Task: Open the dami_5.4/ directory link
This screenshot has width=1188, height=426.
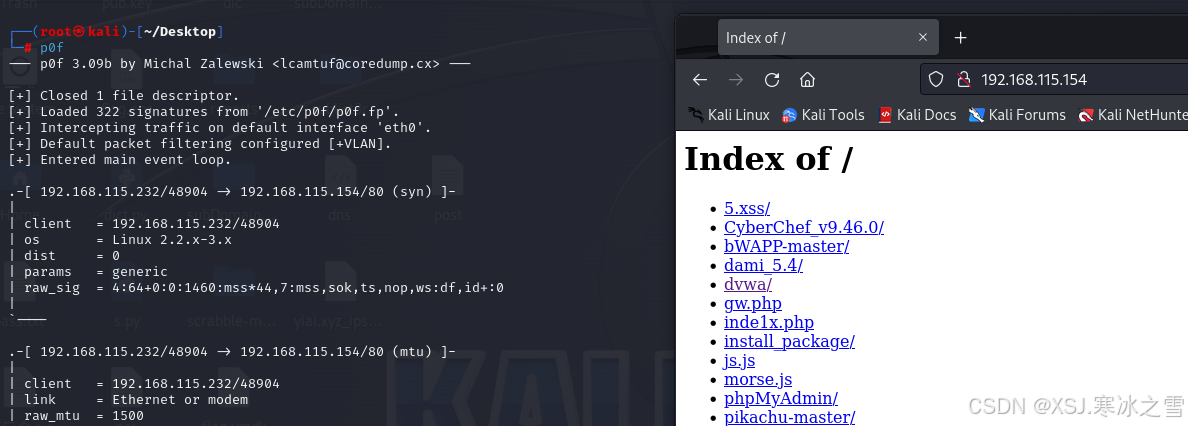Action: click(763, 265)
